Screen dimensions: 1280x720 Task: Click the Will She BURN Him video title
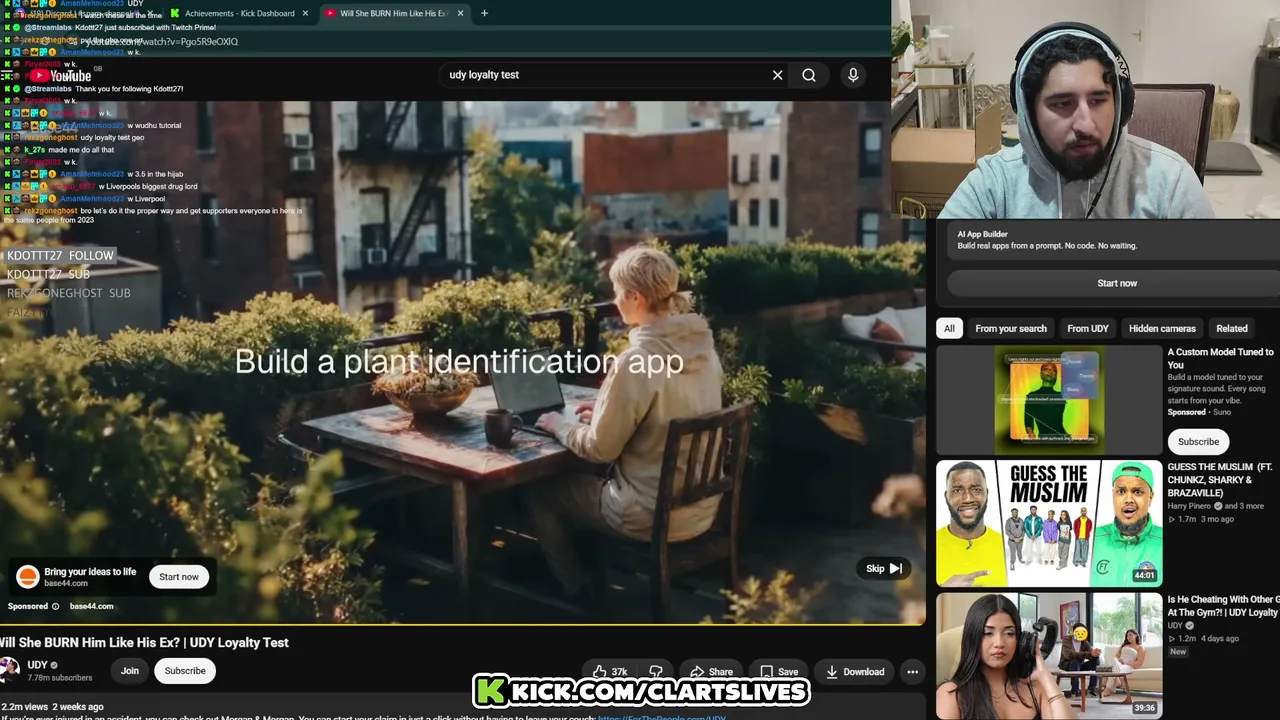pyautogui.click(x=144, y=643)
